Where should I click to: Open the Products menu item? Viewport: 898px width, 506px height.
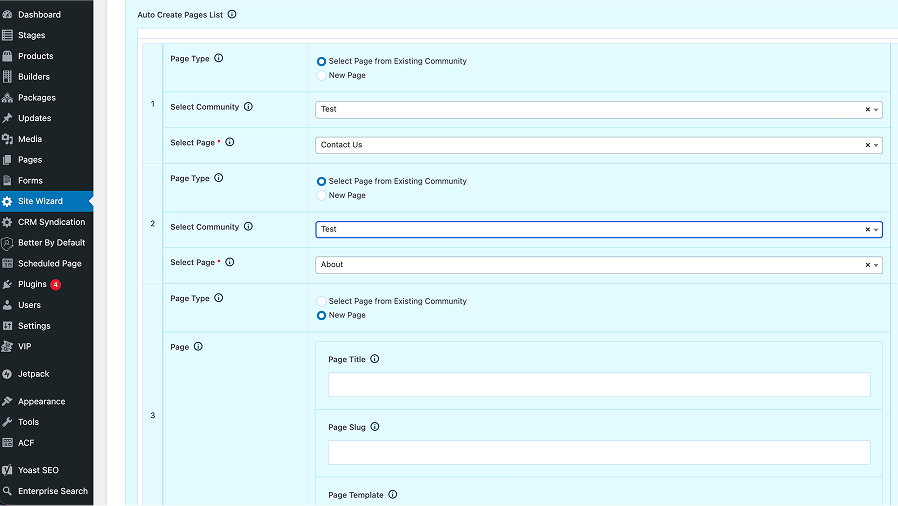[46, 56]
